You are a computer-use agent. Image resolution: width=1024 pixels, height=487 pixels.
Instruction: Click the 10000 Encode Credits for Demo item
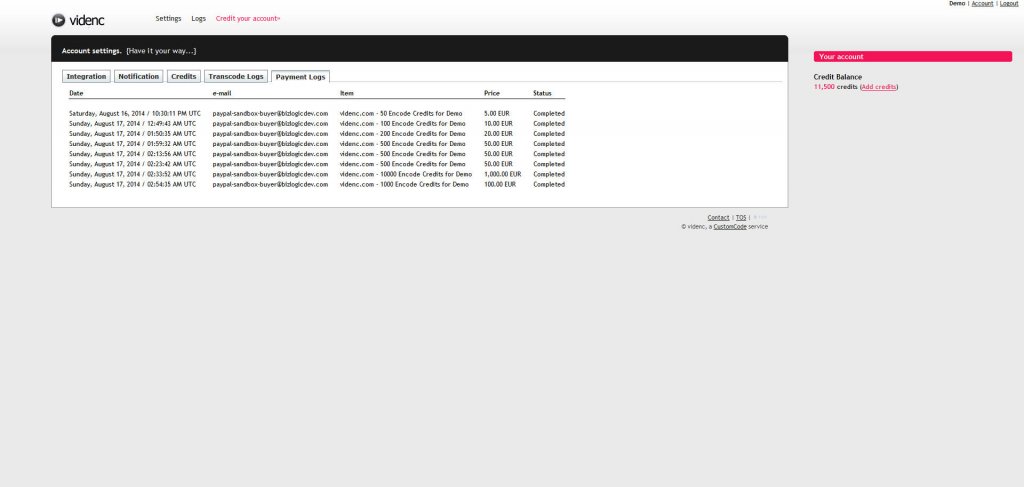click(x=406, y=174)
